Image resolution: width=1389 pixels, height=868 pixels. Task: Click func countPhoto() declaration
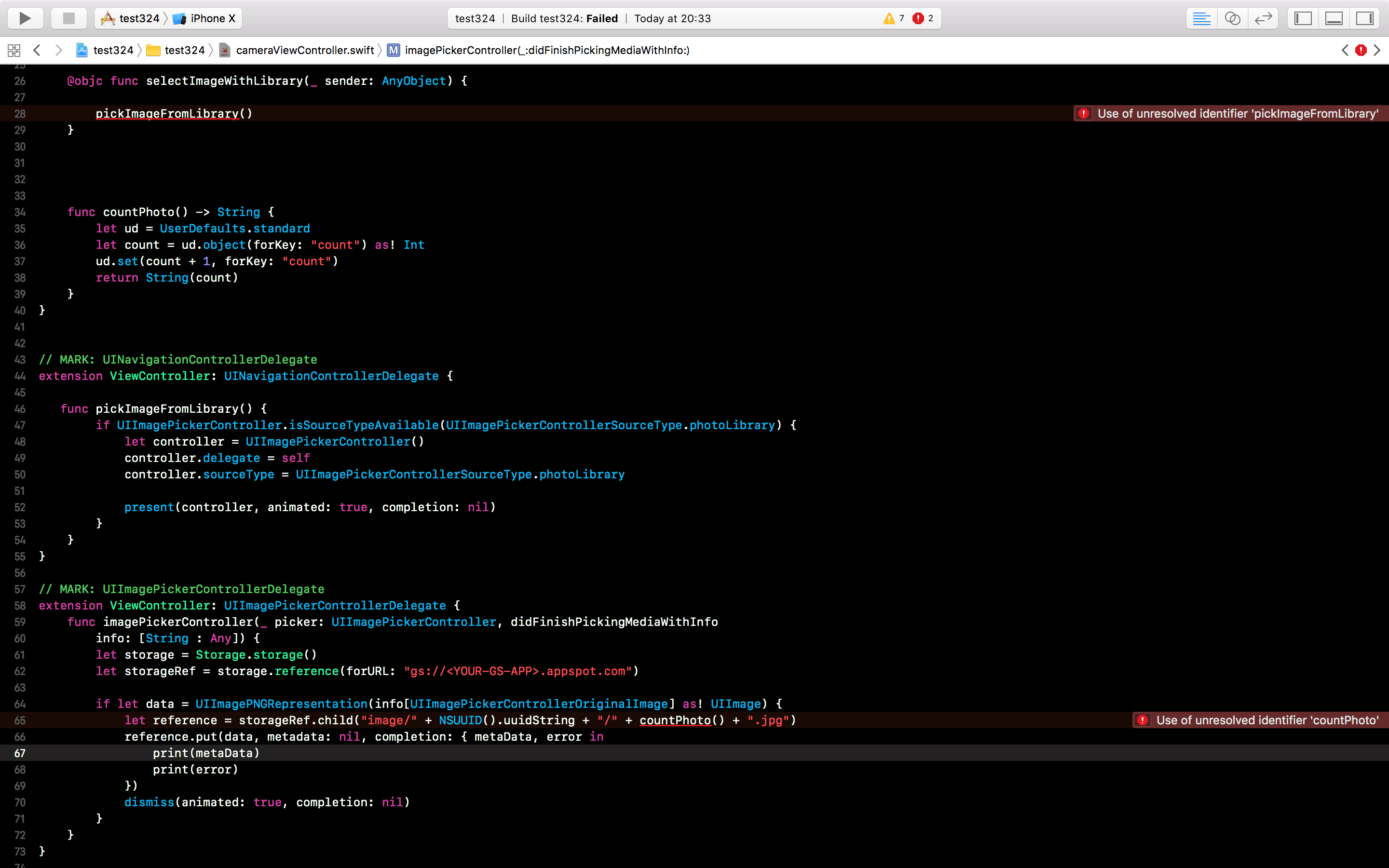tap(171, 212)
